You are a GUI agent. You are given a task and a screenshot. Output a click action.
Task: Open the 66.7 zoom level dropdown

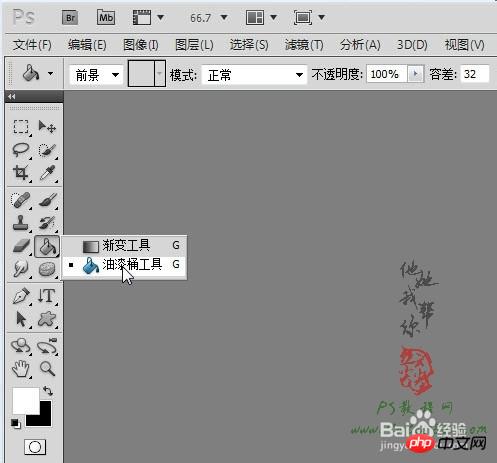click(224, 17)
